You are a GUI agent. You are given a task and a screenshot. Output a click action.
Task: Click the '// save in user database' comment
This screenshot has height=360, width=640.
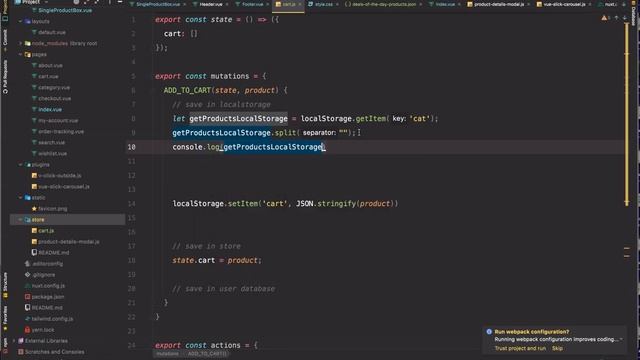pos(223,289)
